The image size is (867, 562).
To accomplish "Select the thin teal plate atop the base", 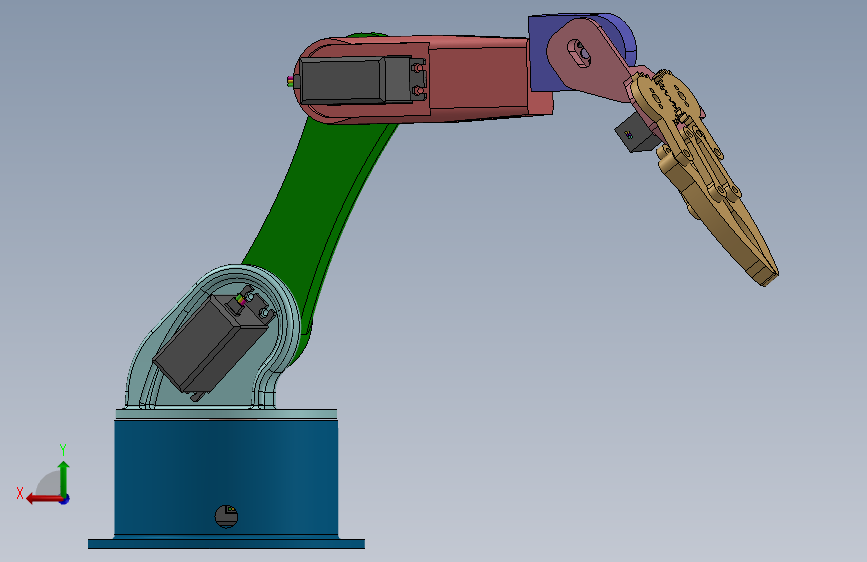I will click(226, 414).
